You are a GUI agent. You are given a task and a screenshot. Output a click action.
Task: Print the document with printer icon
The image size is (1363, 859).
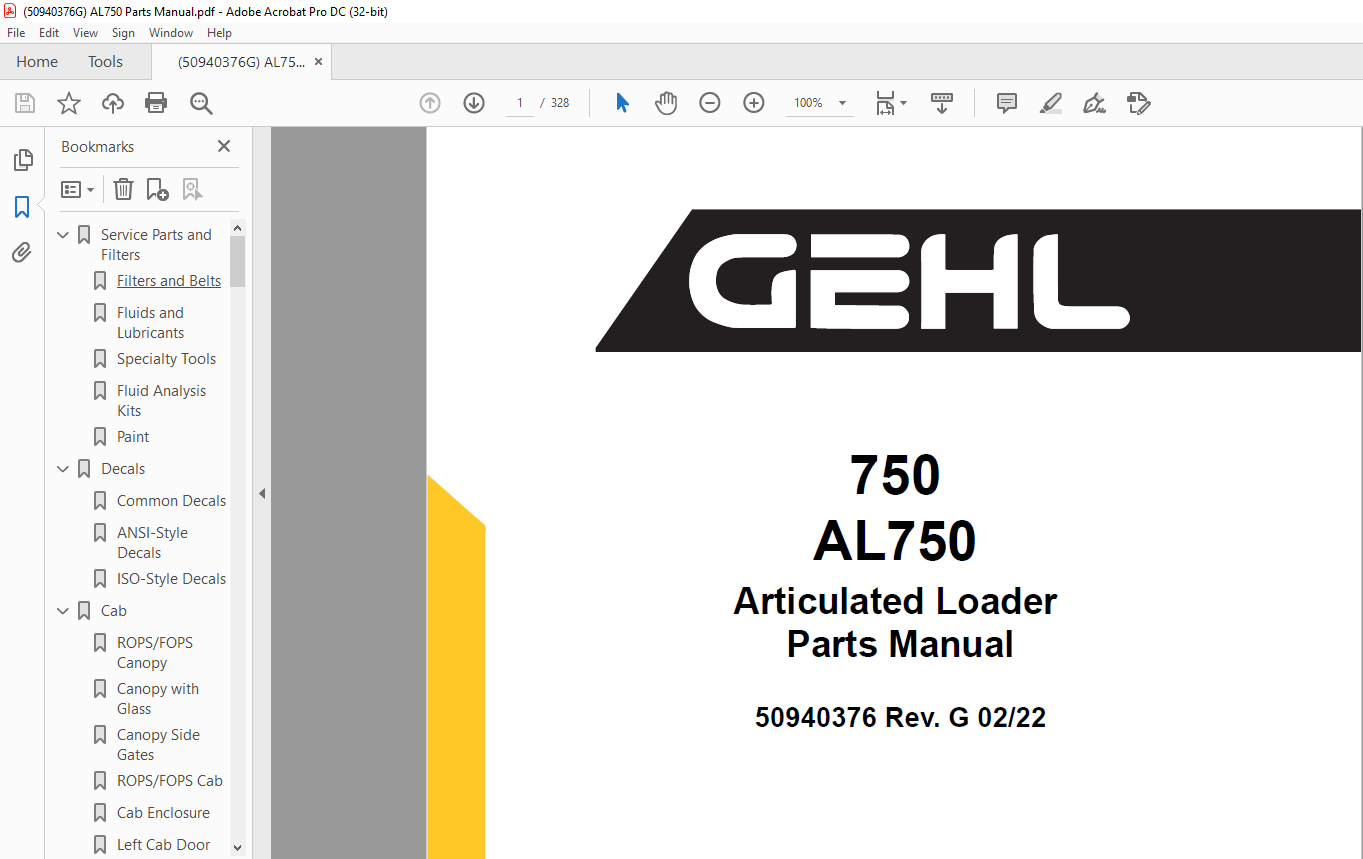pos(156,103)
